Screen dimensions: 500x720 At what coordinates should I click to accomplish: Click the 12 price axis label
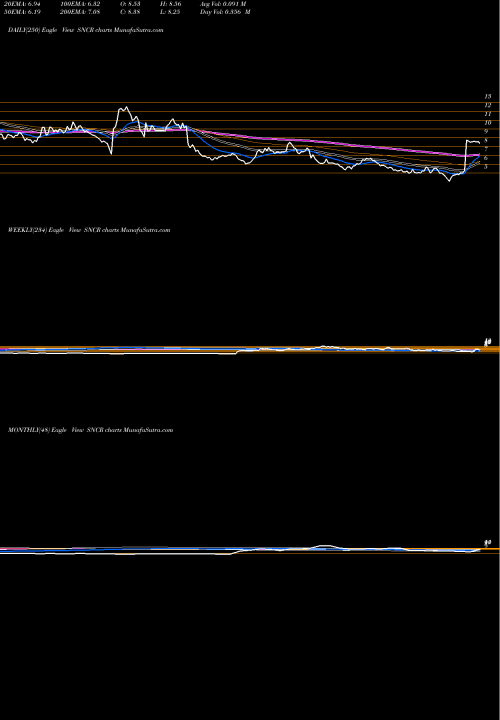click(488, 105)
